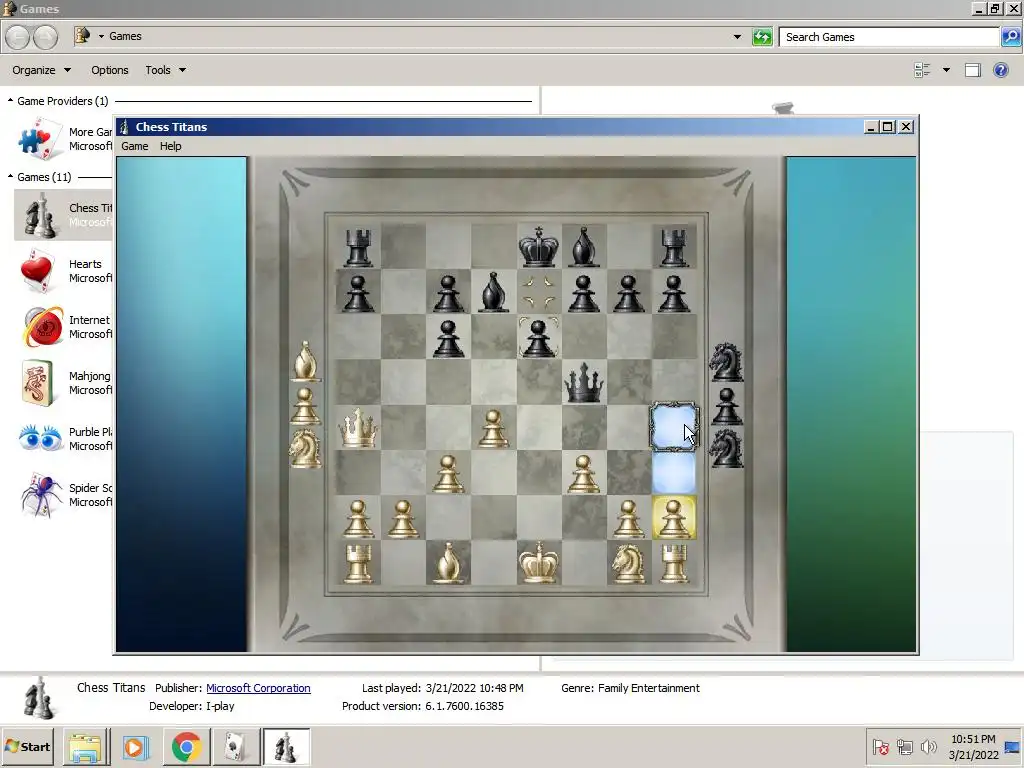This screenshot has width=1024, height=768.
Task: Open the Start menu
Action: point(27,746)
